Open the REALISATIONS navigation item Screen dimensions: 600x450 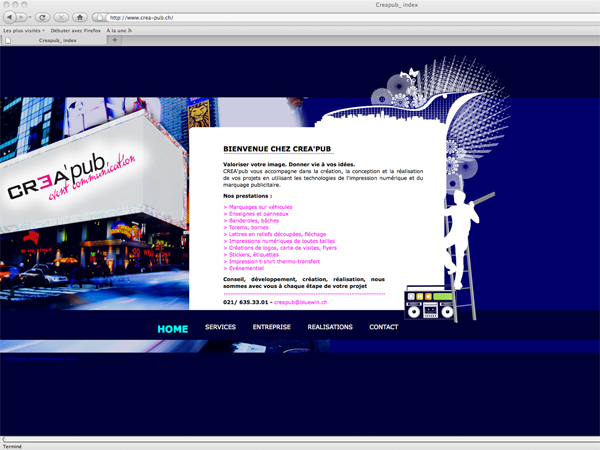point(330,327)
